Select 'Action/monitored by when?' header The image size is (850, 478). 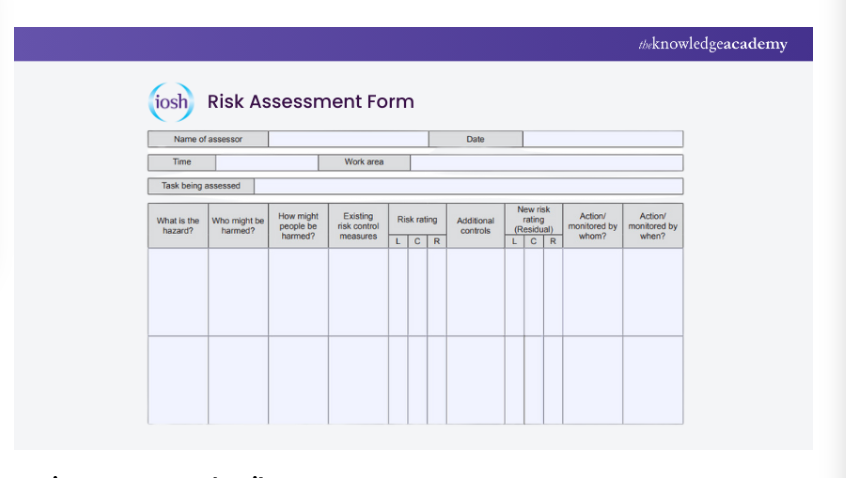[x=652, y=226]
